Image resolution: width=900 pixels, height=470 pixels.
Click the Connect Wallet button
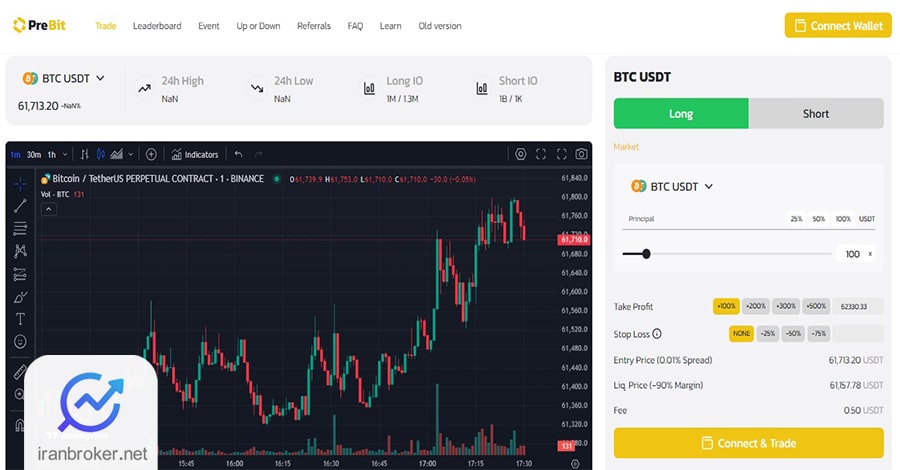click(838, 25)
